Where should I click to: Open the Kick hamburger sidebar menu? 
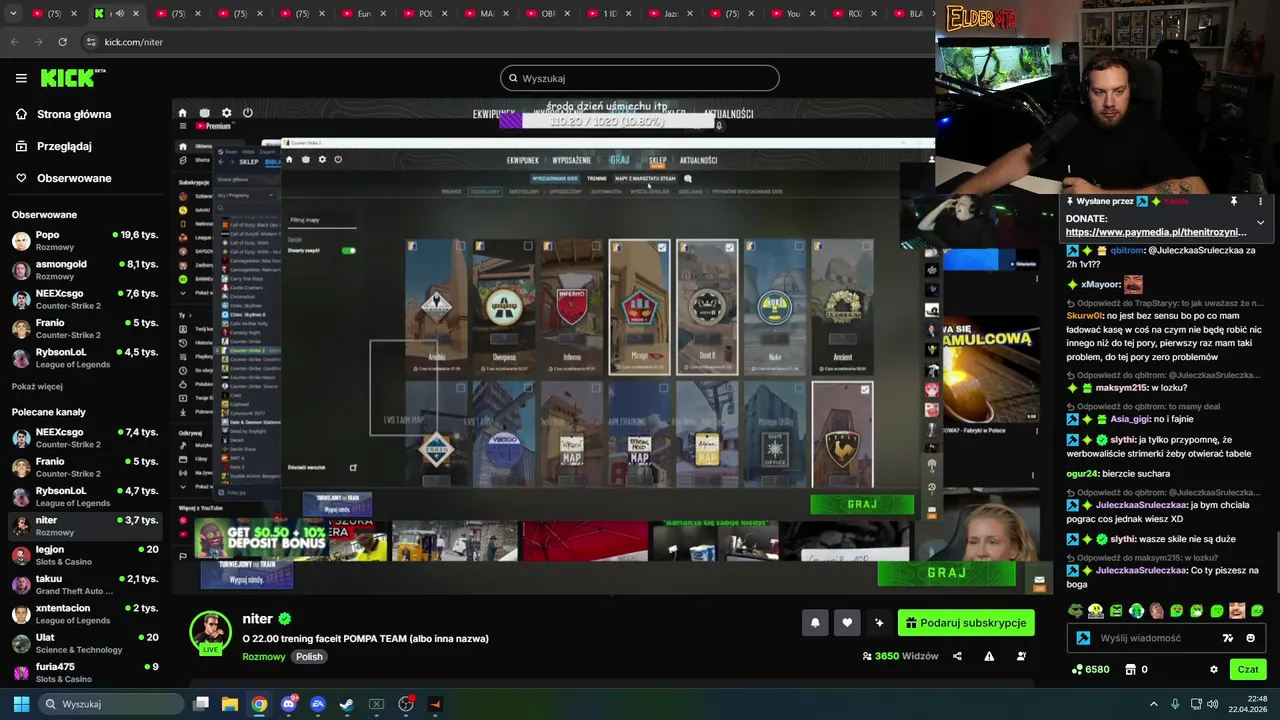tap(21, 78)
